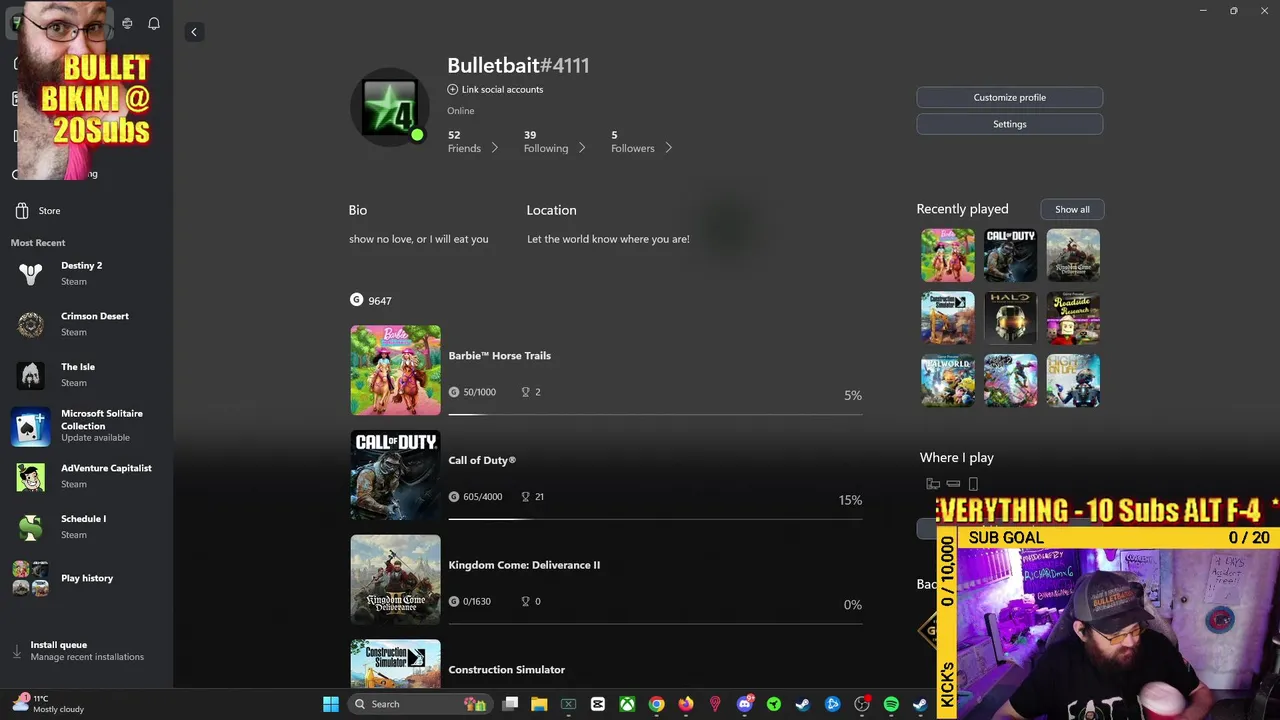This screenshot has height=720, width=1280.
Task: Click PC device icon under Where I play
Action: click(x=933, y=484)
